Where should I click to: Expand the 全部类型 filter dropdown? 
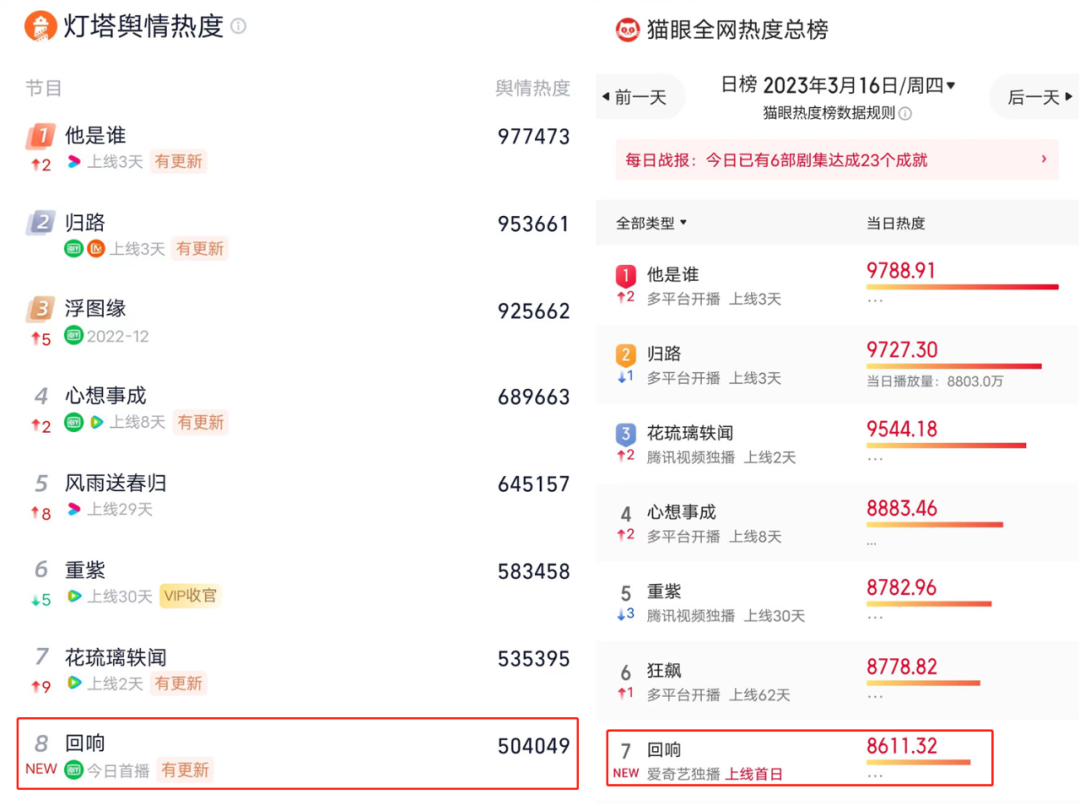[x=651, y=223]
